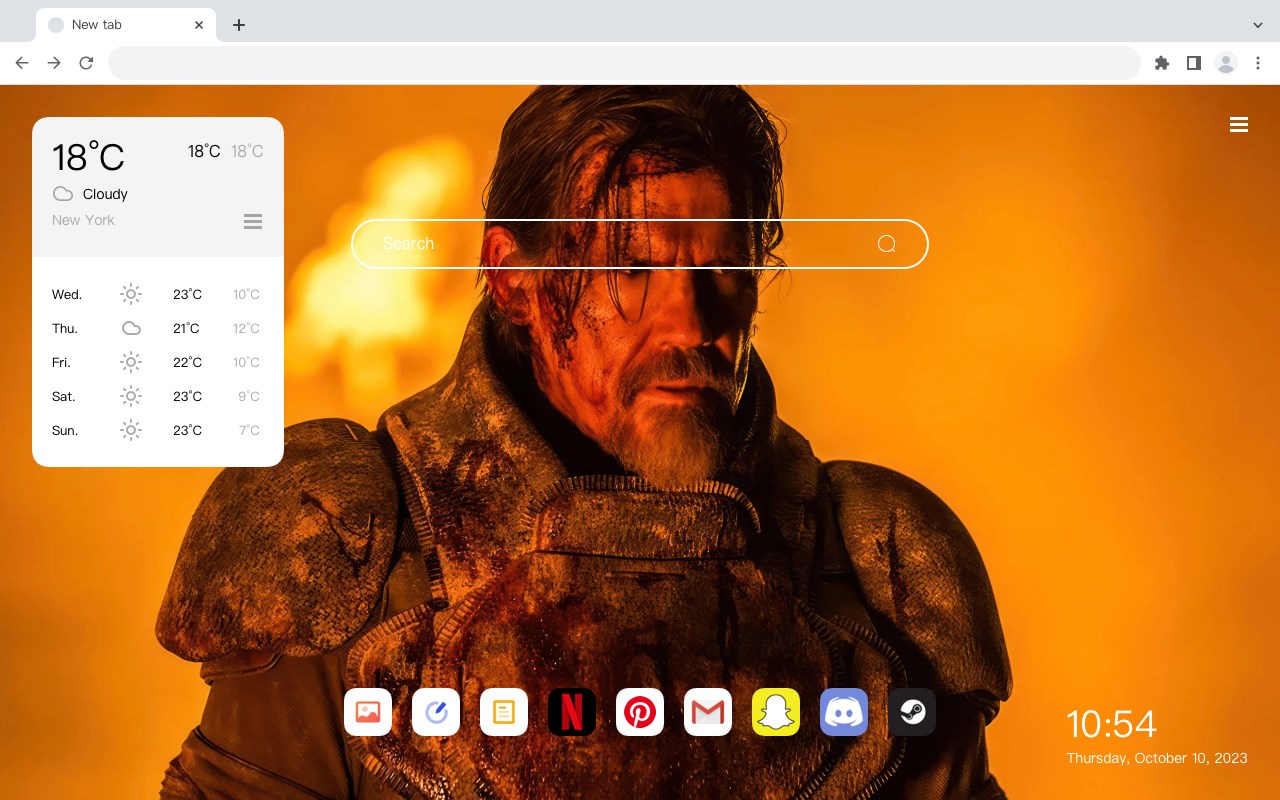Select the Wed. forecast row label
1280x800 pixels.
click(x=67, y=294)
